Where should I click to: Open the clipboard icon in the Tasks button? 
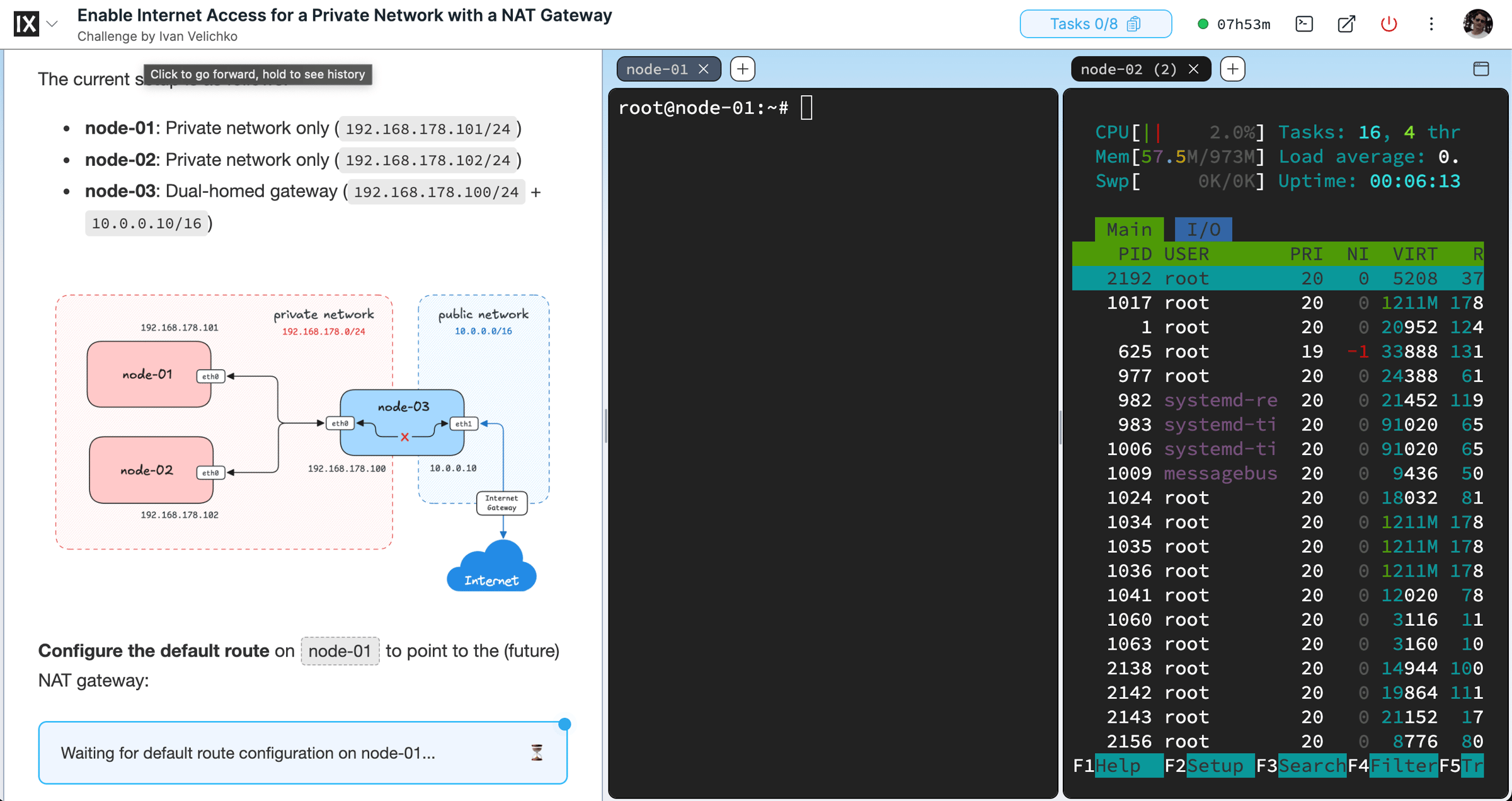pos(1134,24)
